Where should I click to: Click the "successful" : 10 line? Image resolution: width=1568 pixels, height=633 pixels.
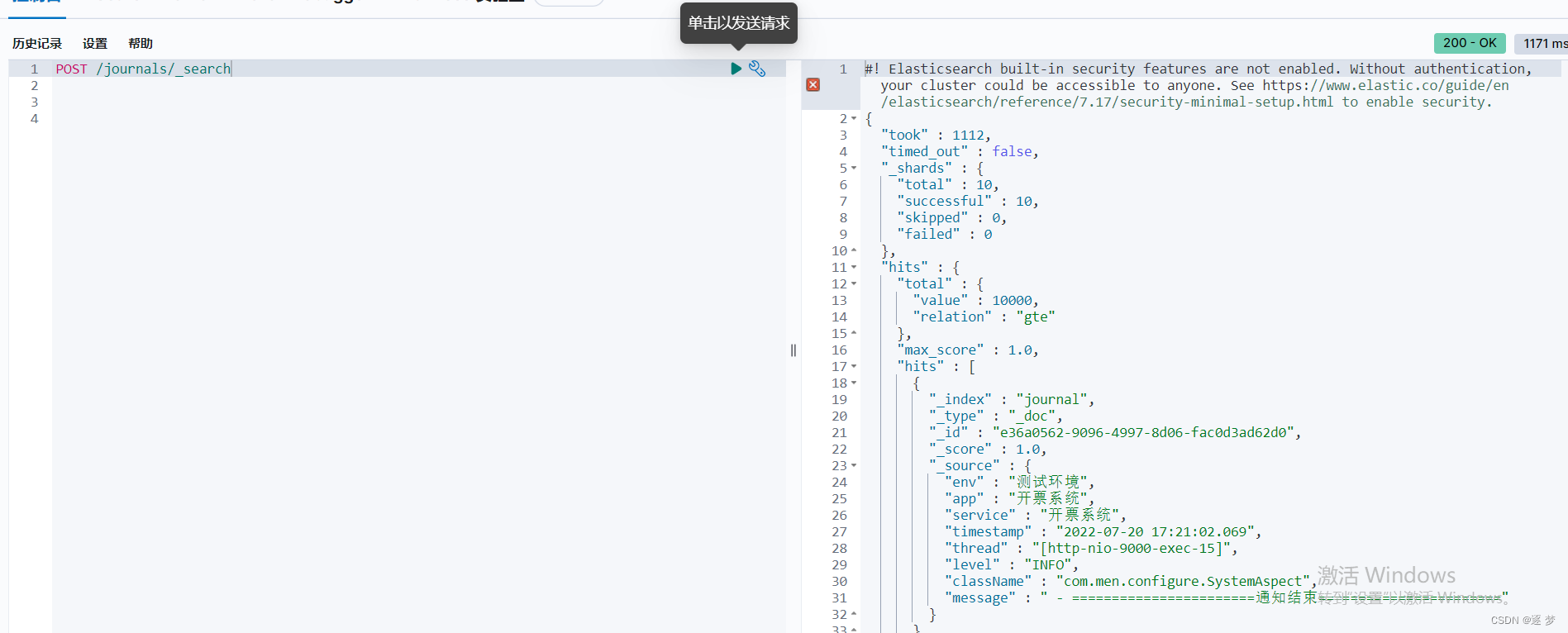point(968,201)
